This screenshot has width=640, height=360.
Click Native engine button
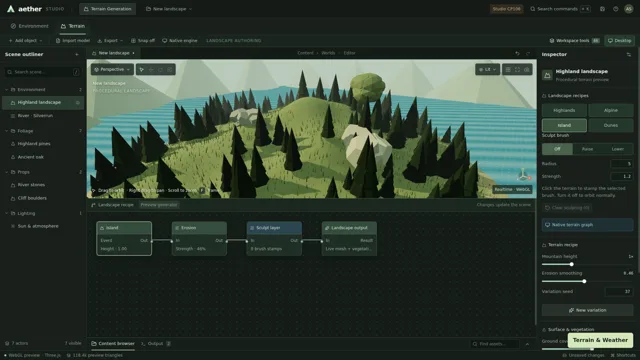pyautogui.click(x=180, y=40)
